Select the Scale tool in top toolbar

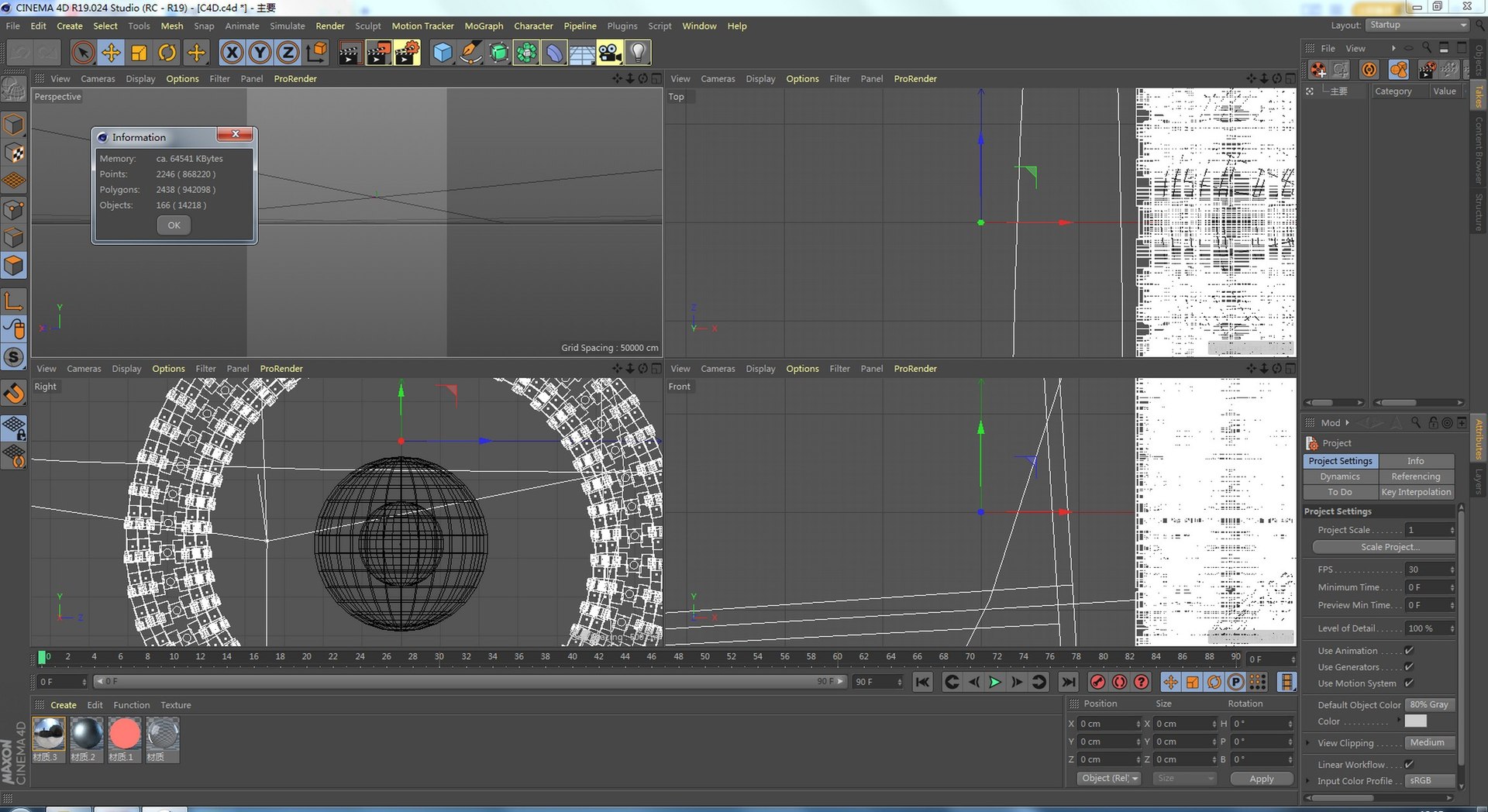[139, 53]
